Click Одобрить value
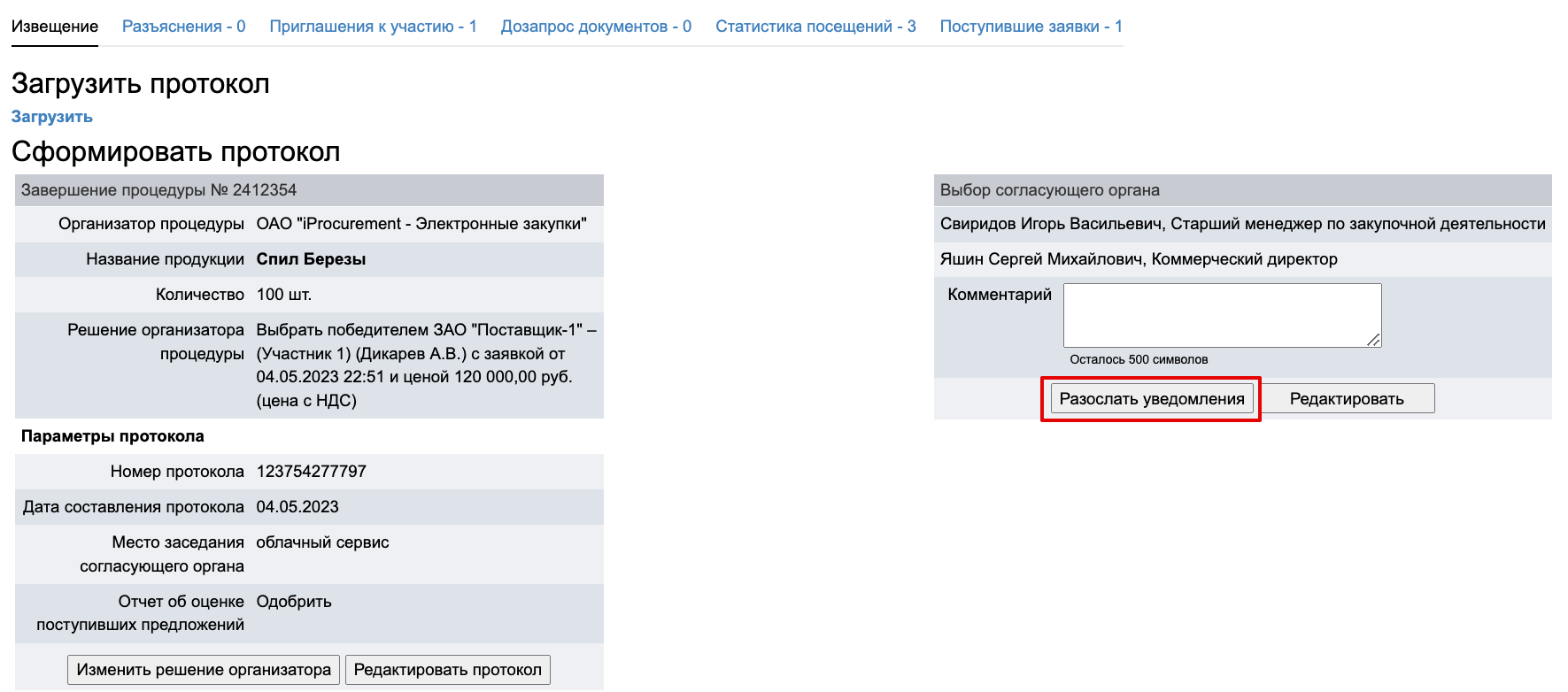The height and width of the screenshot is (692, 1568). pos(294,602)
